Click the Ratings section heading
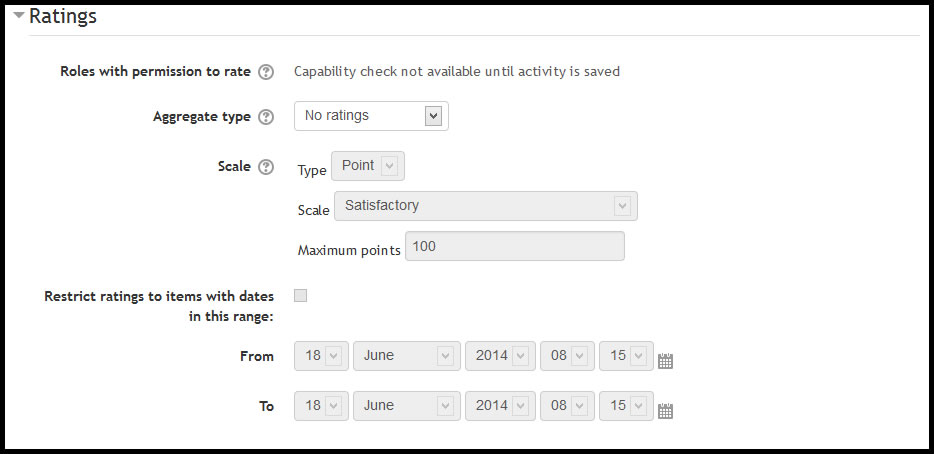 coord(63,16)
